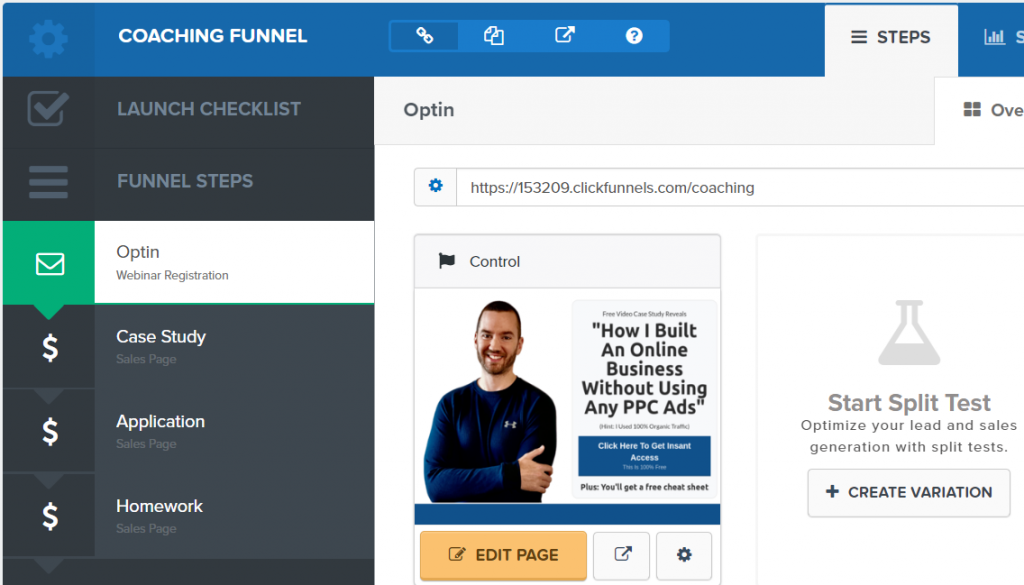Click the URL settings gear icon
Screen dimensions: 1024x585
tap(436, 187)
